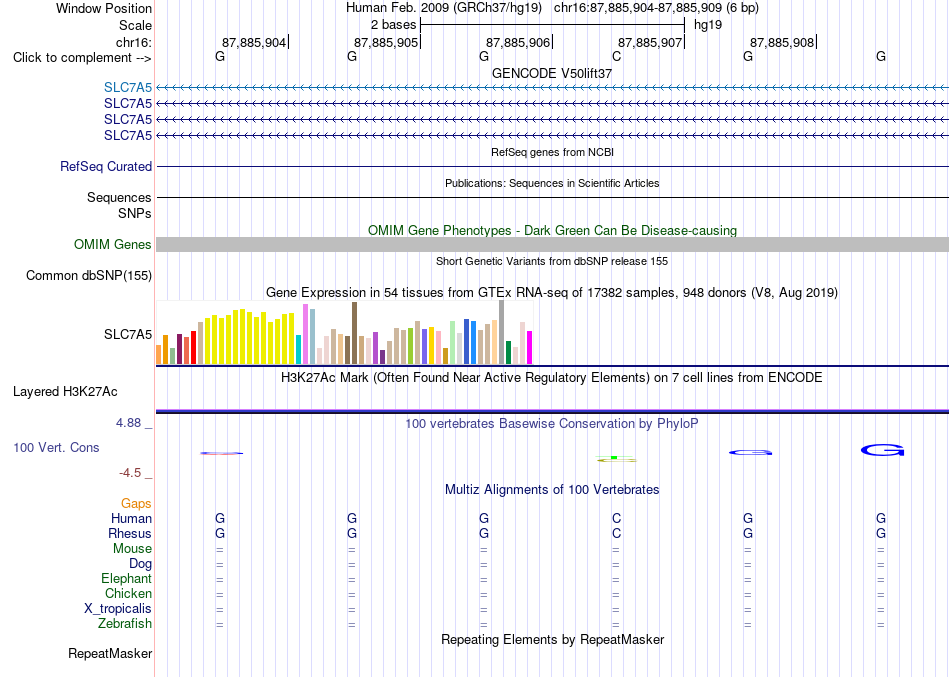Select the Elephant species label
The image size is (950, 677).
click(127, 578)
